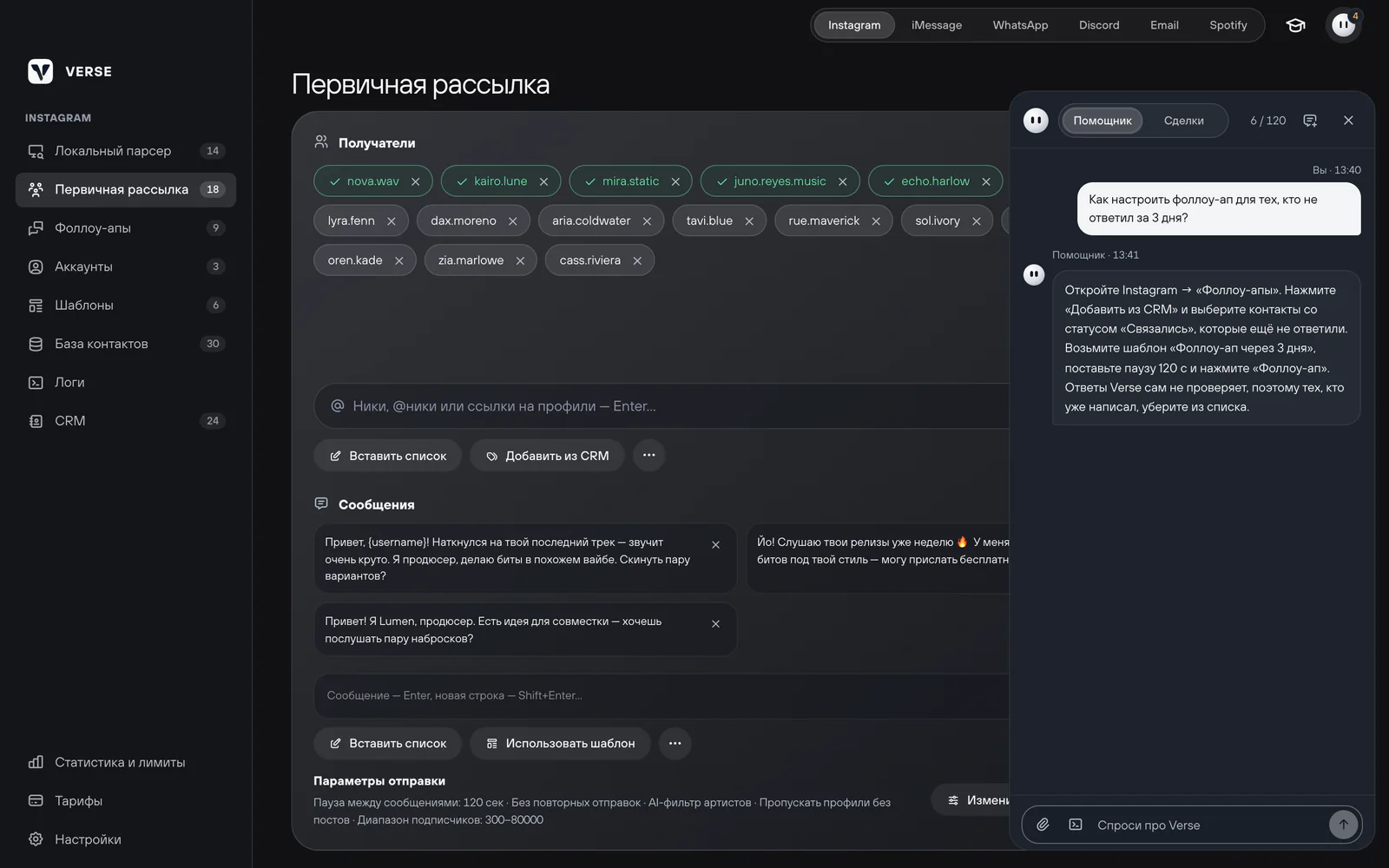Image resolution: width=1389 pixels, height=868 pixels.
Task: Open Тарифы page
Action: (126, 801)
